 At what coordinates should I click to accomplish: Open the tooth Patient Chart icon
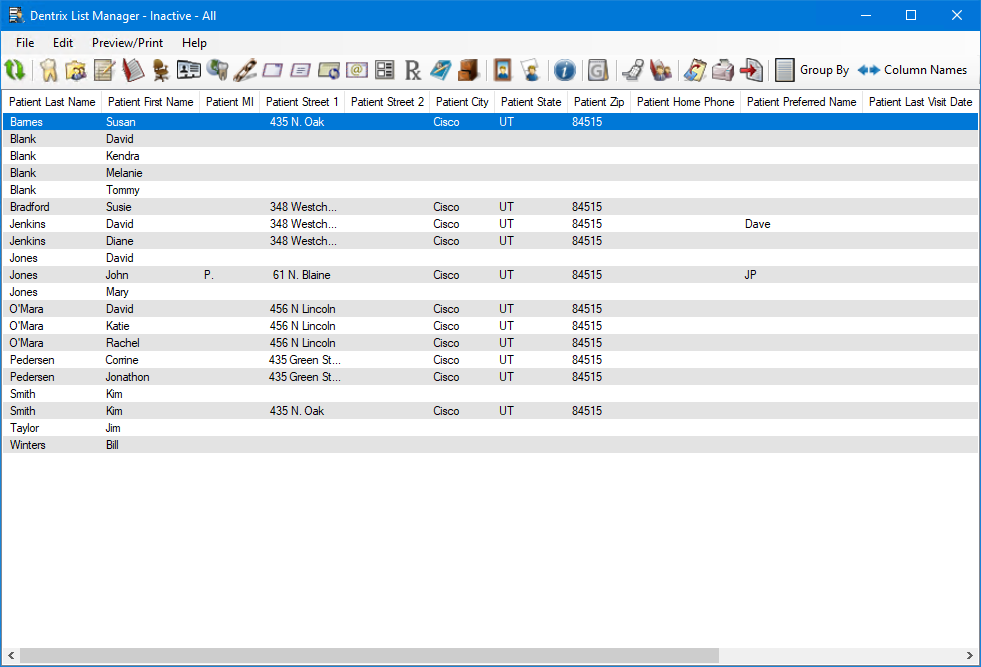click(48, 70)
